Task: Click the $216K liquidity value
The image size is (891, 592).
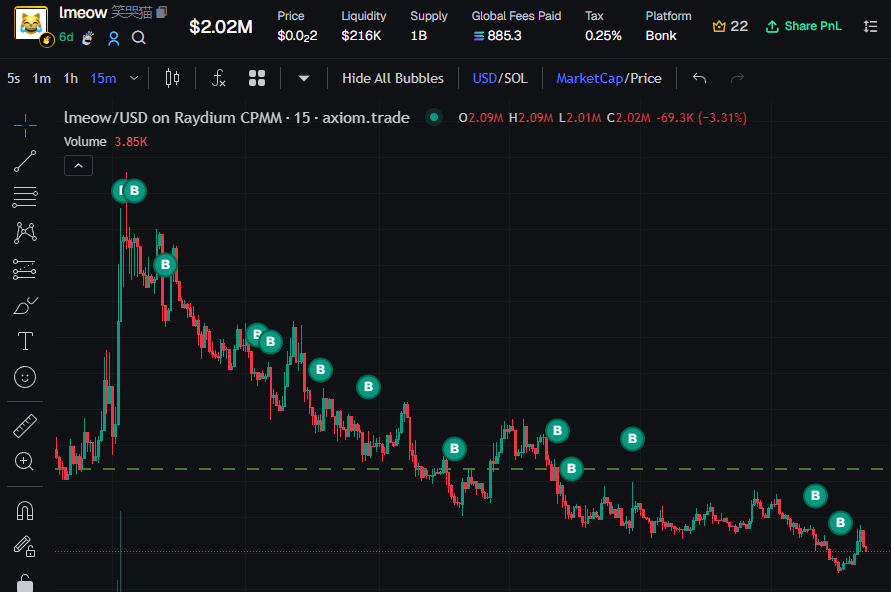Action: (x=361, y=36)
